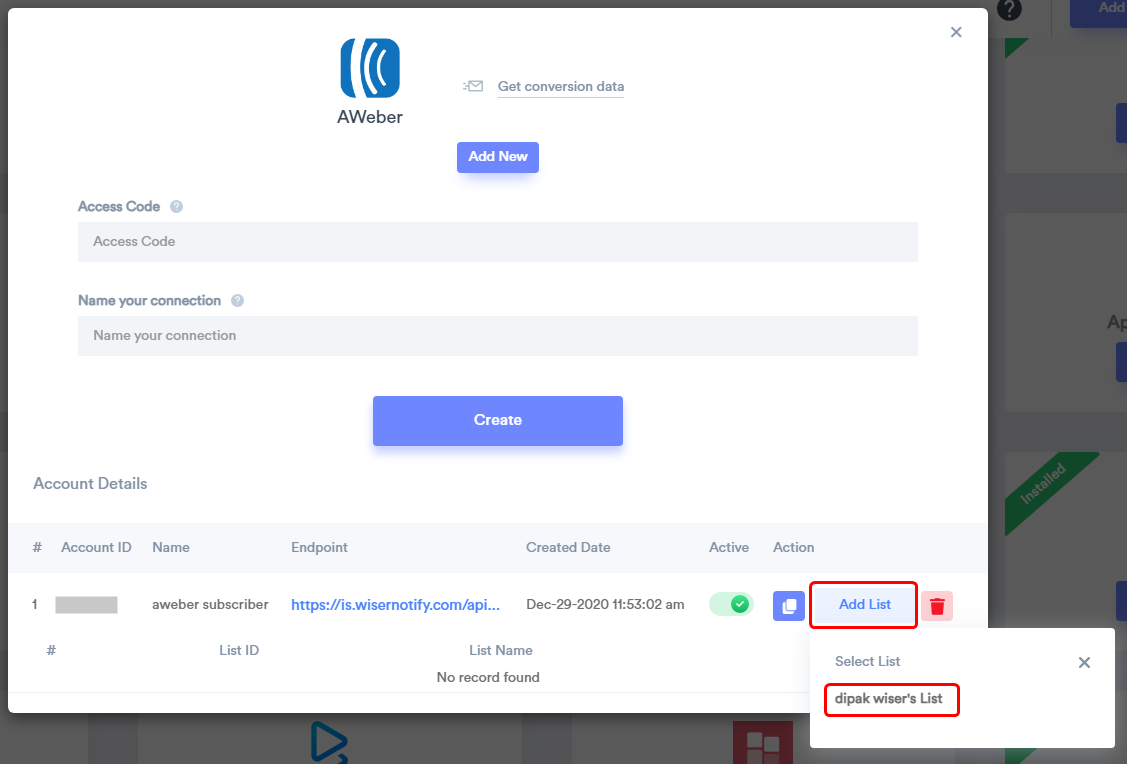Click Add List for aweber subscriber
Viewport: 1127px width, 764px height.
tap(865, 604)
